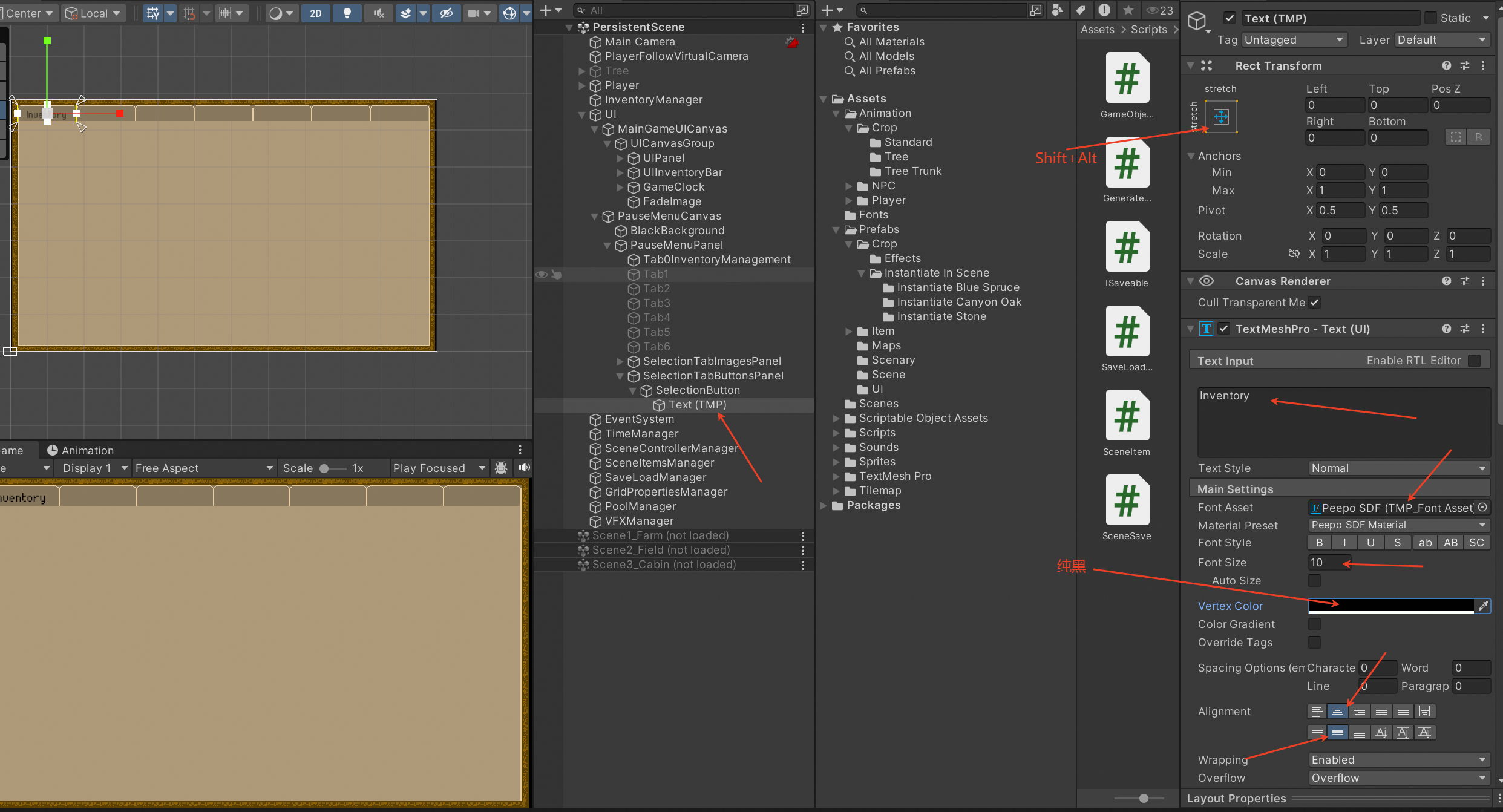Image resolution: width=1503 pixels, height=812 pixels.
Task: Open the anchor presets stretch icon
Action: click(x=1221, y=116)
